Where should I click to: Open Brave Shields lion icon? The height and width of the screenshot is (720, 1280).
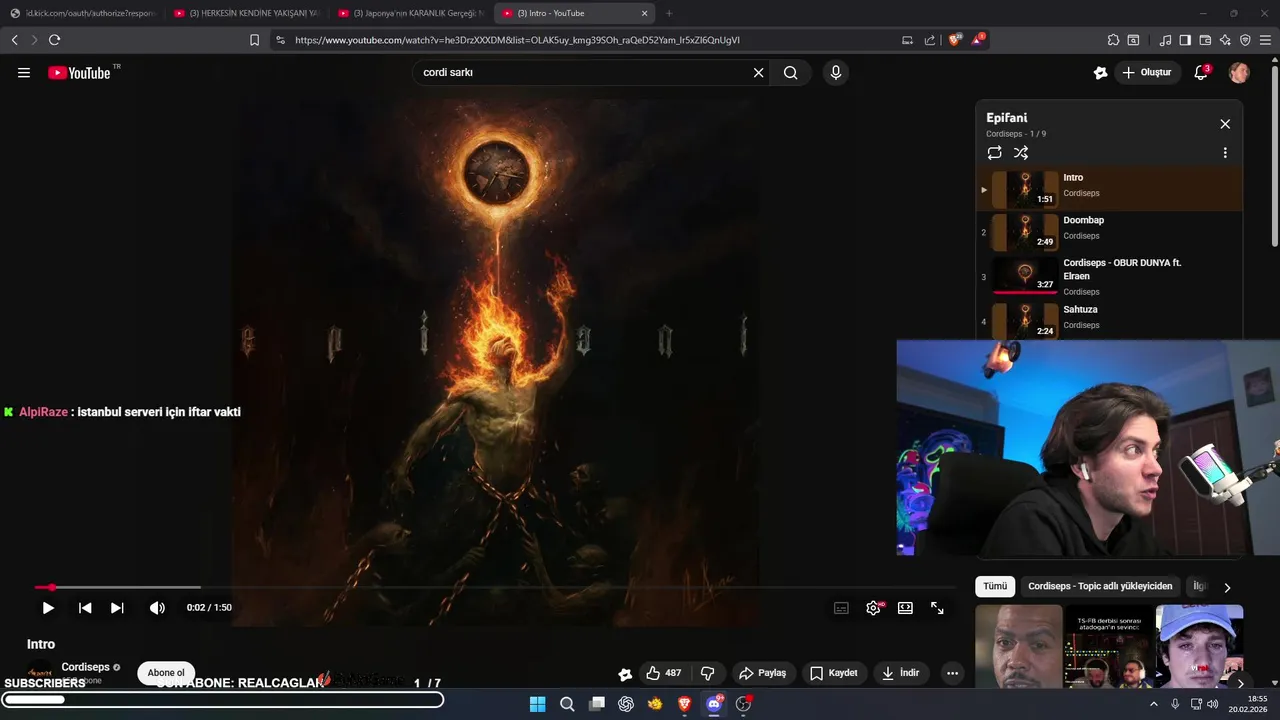click(x=955, y=40)
